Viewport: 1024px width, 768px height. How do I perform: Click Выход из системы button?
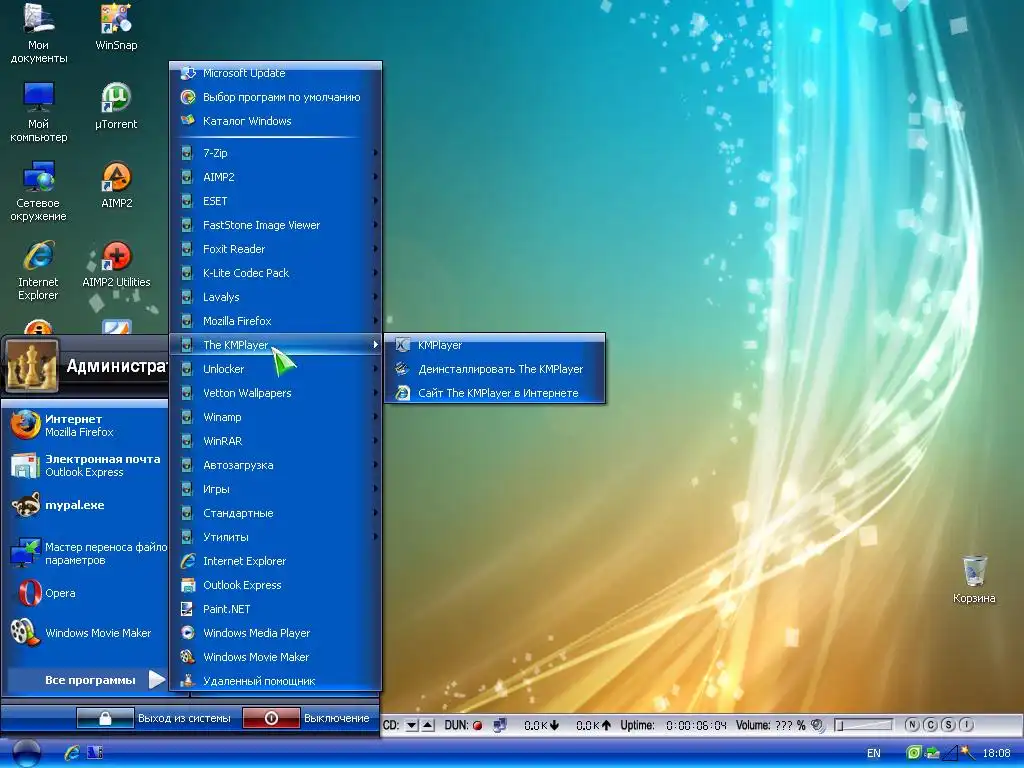click(154, 718)
